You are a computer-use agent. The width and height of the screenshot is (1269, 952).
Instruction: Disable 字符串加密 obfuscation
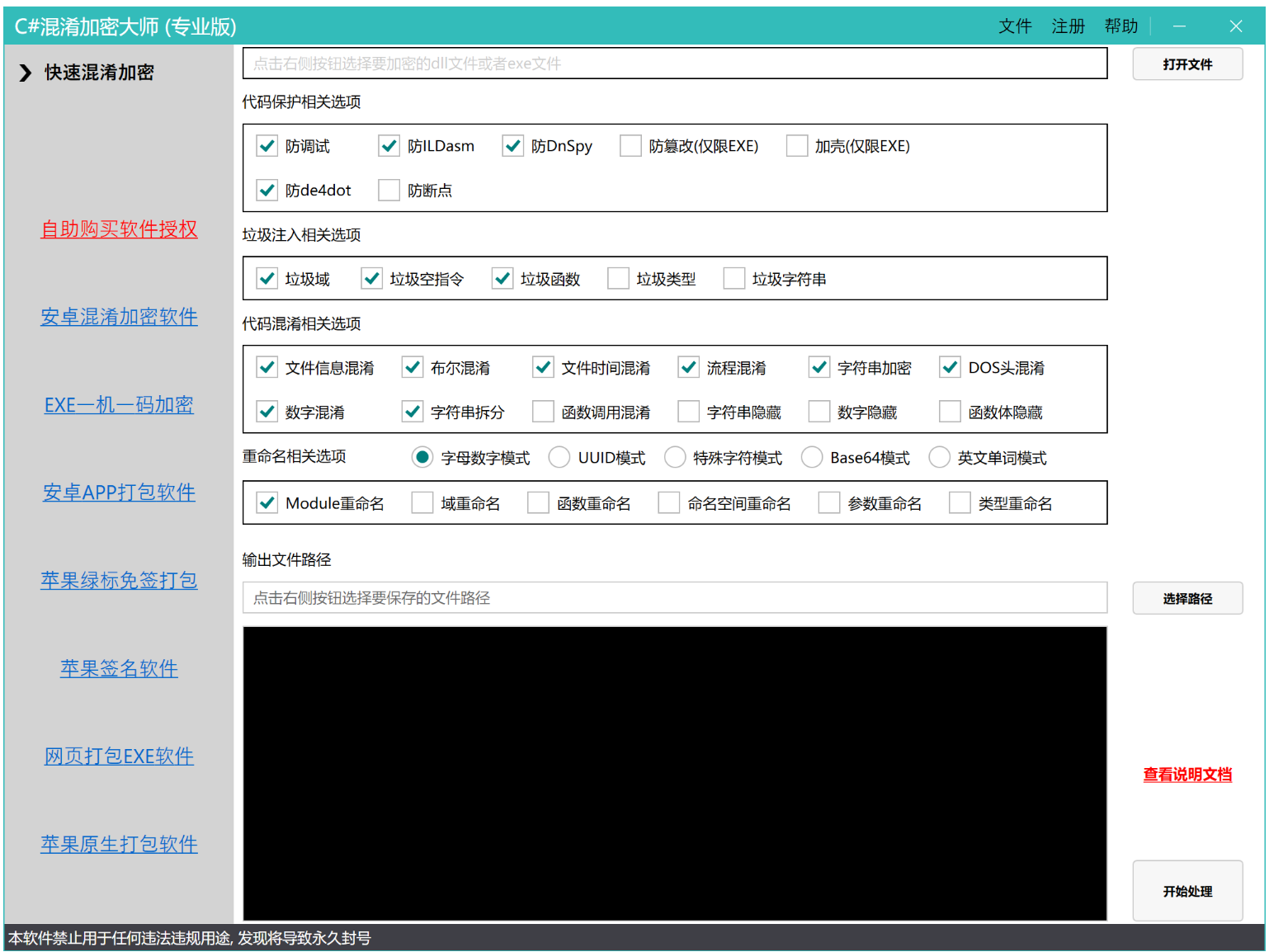click(818, 367)
